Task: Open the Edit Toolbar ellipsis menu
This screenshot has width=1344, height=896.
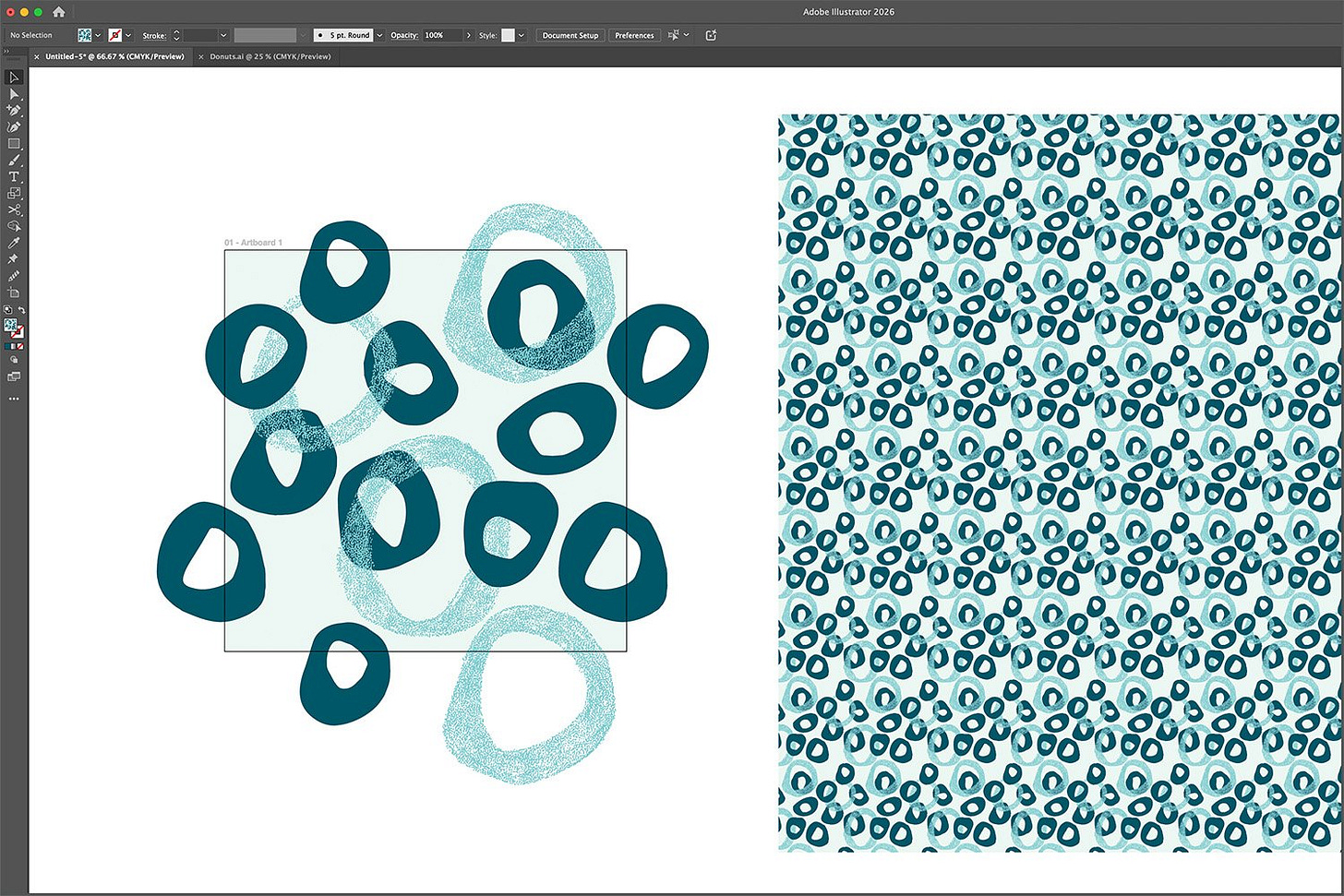Action: [13, 398]
